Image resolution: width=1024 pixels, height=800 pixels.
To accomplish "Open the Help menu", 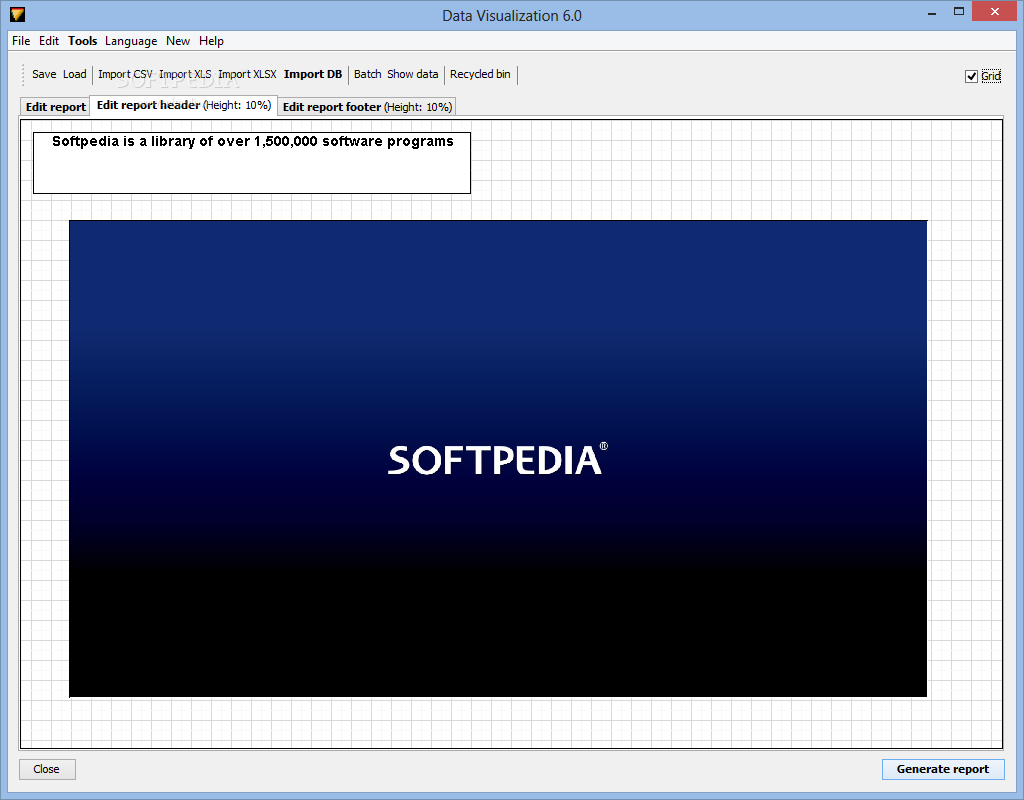I will pos(211,40).
